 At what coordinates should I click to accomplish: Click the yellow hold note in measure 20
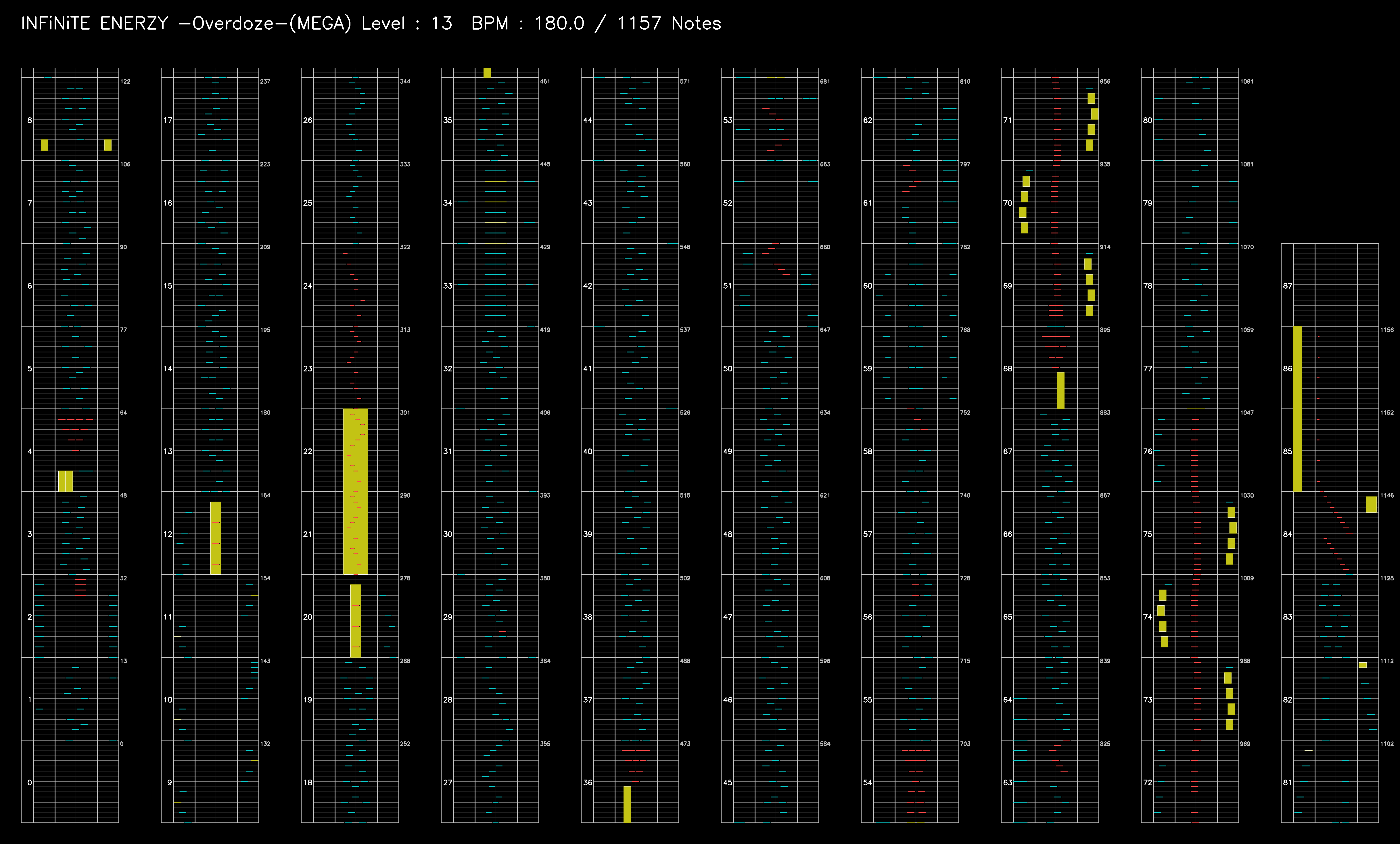tap(356, 621)
